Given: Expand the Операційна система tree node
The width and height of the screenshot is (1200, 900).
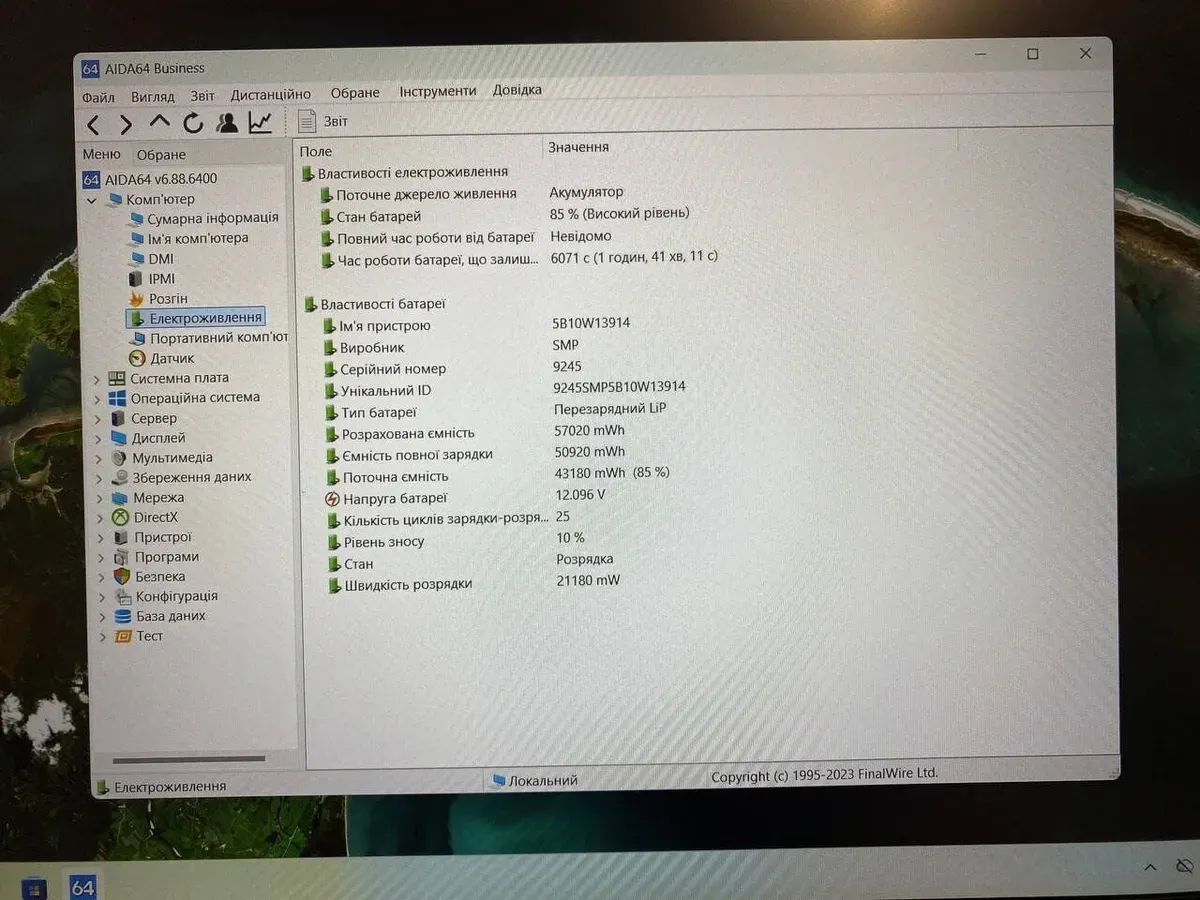Looking at the screenshot, I should [x=97, y=399].
